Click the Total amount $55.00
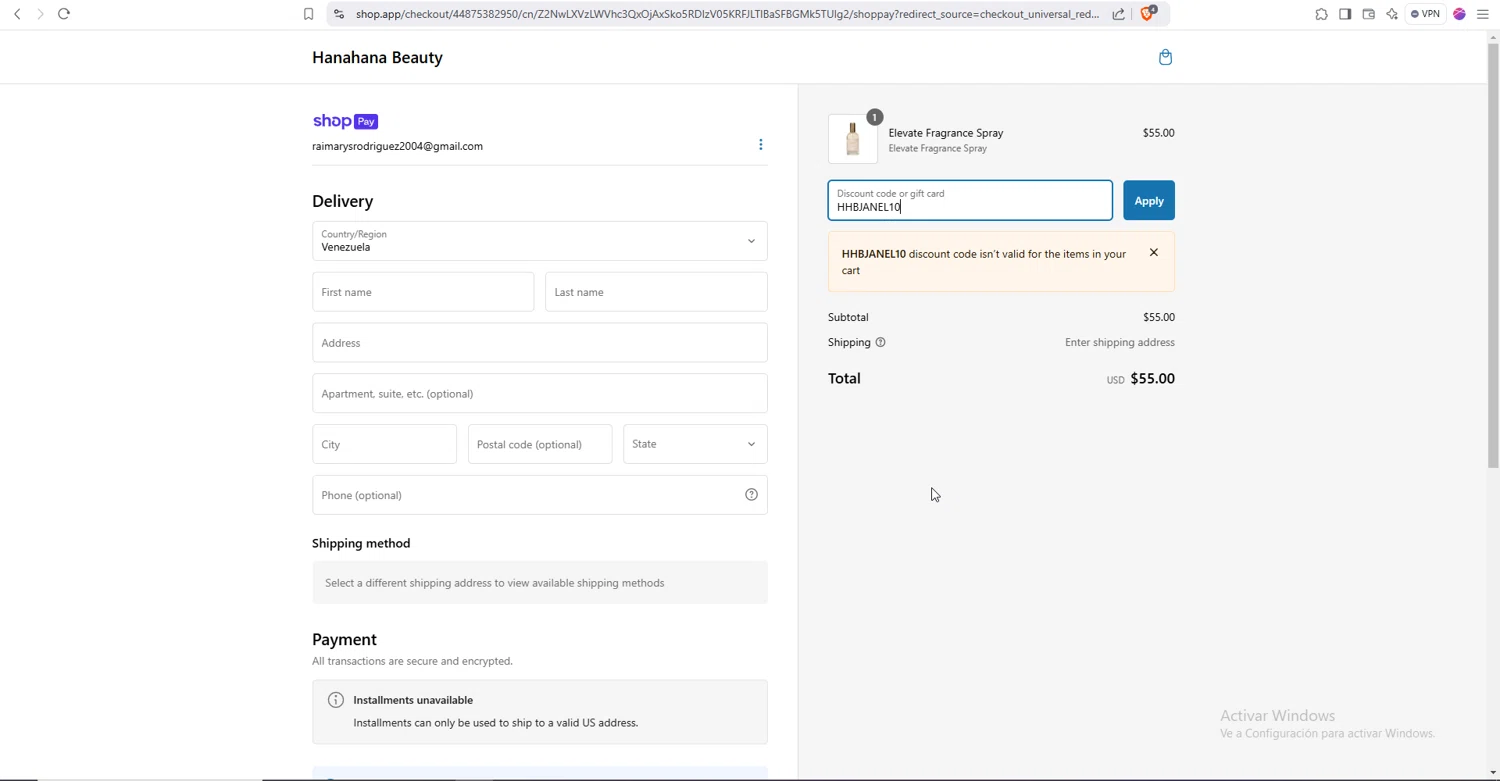1500x781 pixels. 1152,379
